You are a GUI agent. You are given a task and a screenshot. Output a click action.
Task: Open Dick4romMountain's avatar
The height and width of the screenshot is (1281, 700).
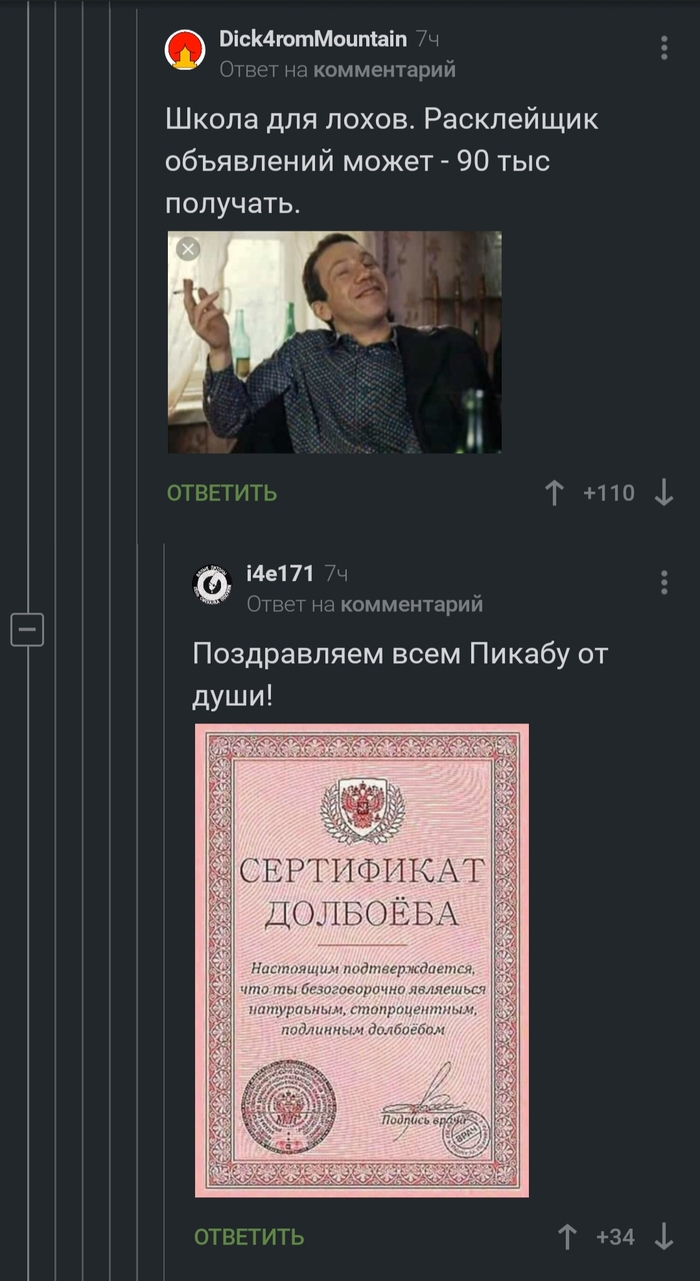coord(185,50)
